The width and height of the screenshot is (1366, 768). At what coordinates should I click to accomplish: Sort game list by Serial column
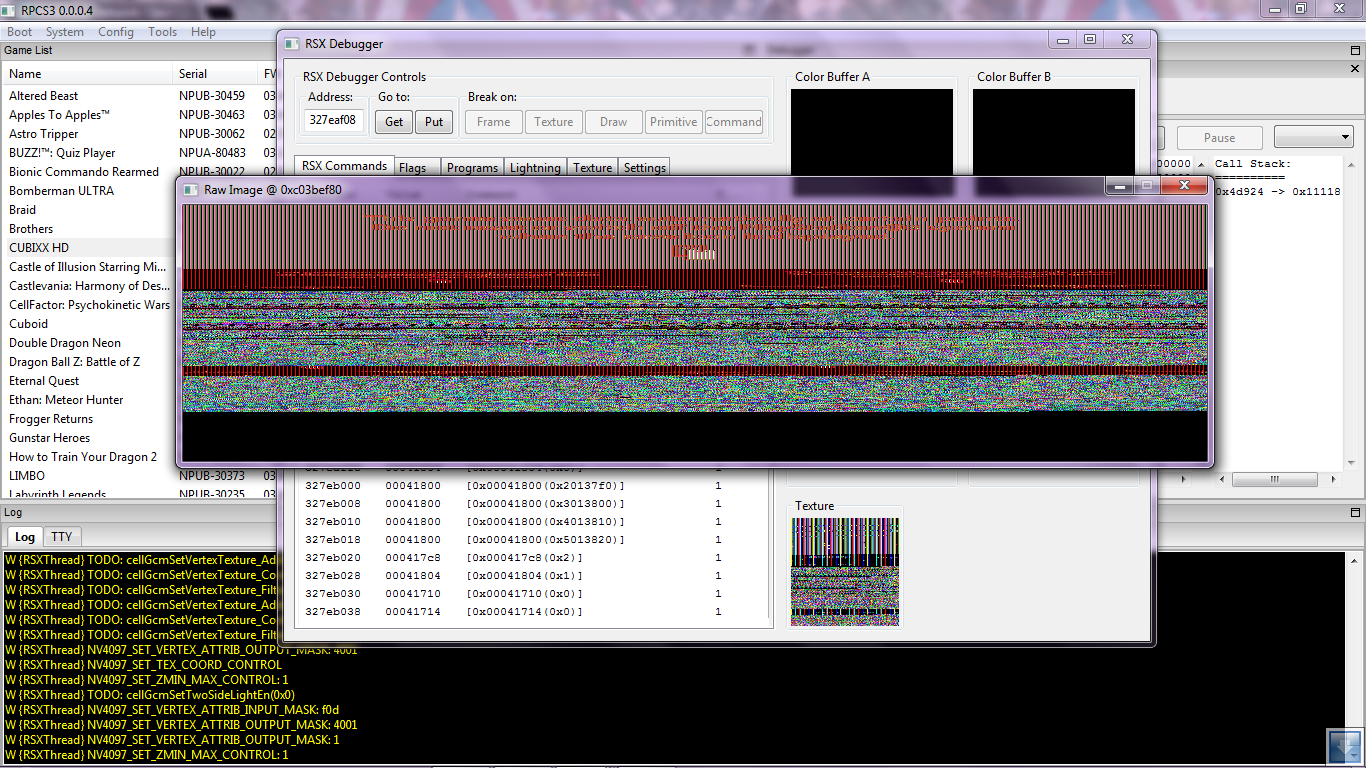[x=216, y=74]
